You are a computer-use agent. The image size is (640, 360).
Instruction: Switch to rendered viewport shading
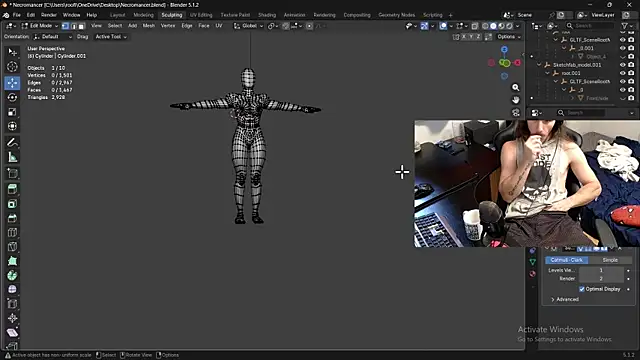pos(509,26)
